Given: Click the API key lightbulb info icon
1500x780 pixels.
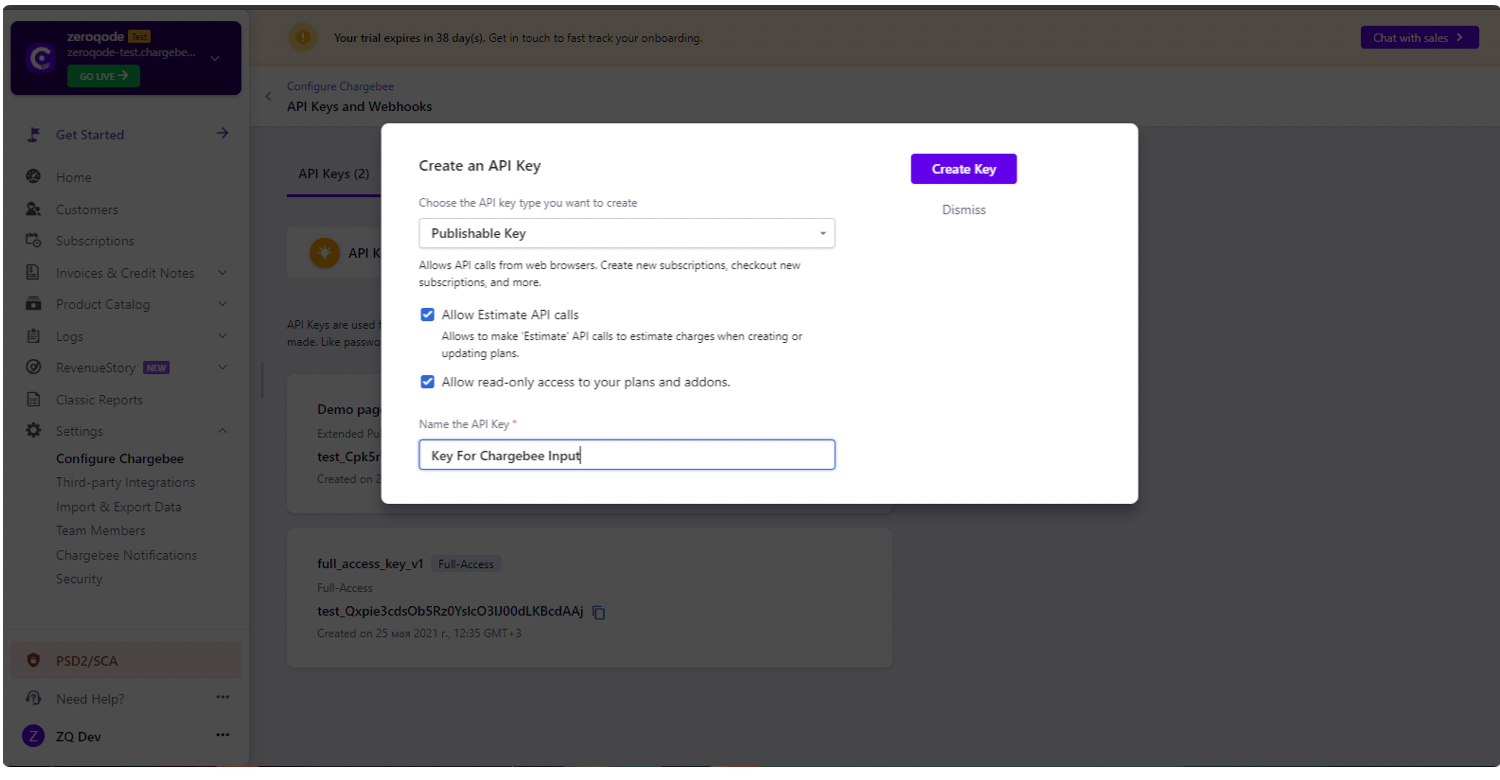Looking at the screenshot, I should point(324,253).
